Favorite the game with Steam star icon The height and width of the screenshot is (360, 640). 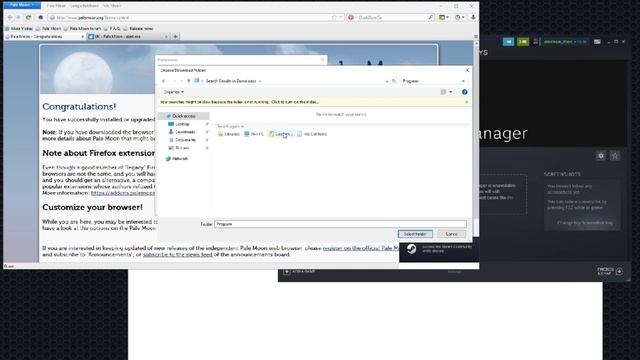coord(615,156)
